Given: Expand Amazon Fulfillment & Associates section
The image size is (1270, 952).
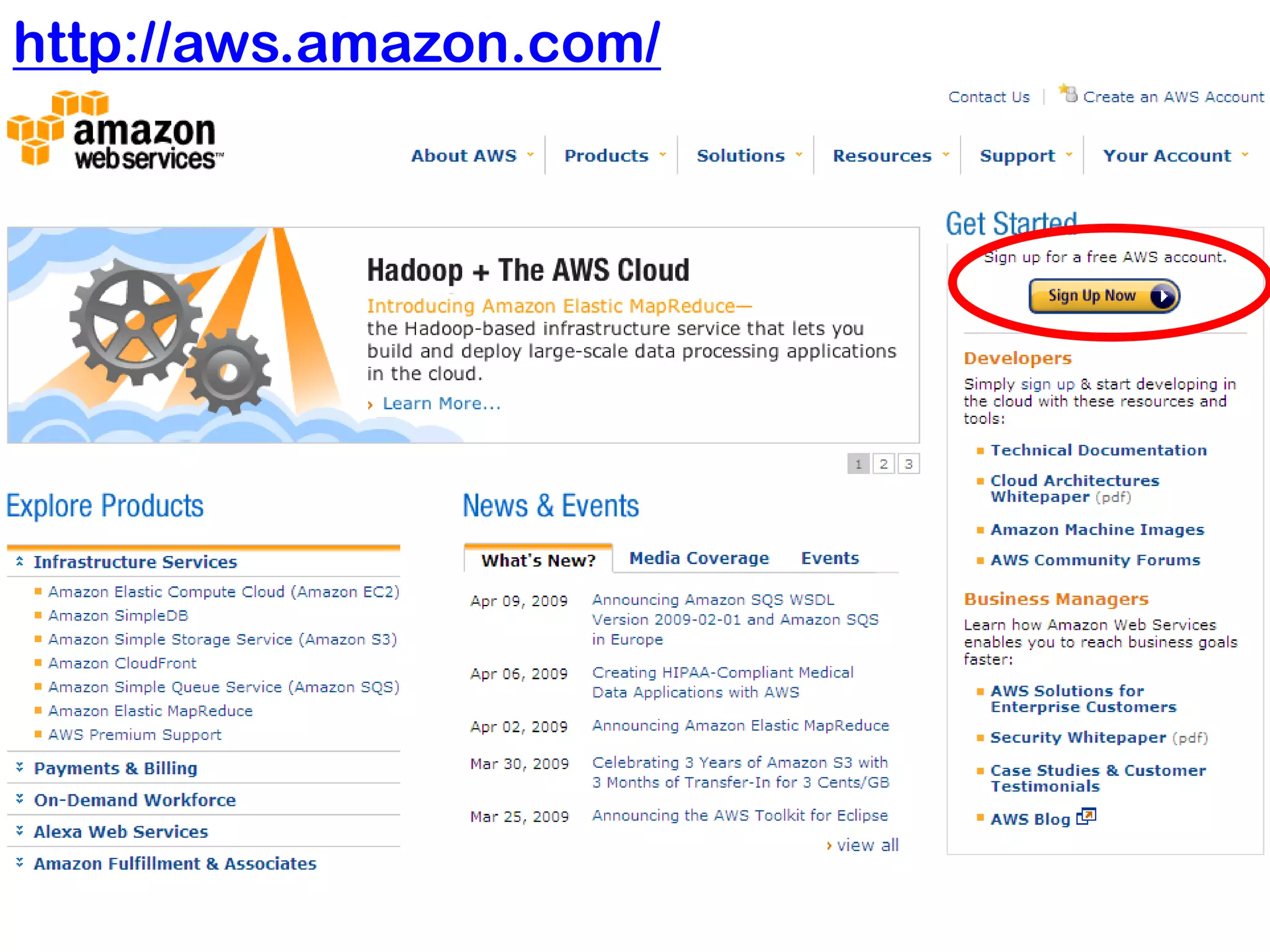Looking at the screenshot, I should (175, 863).
